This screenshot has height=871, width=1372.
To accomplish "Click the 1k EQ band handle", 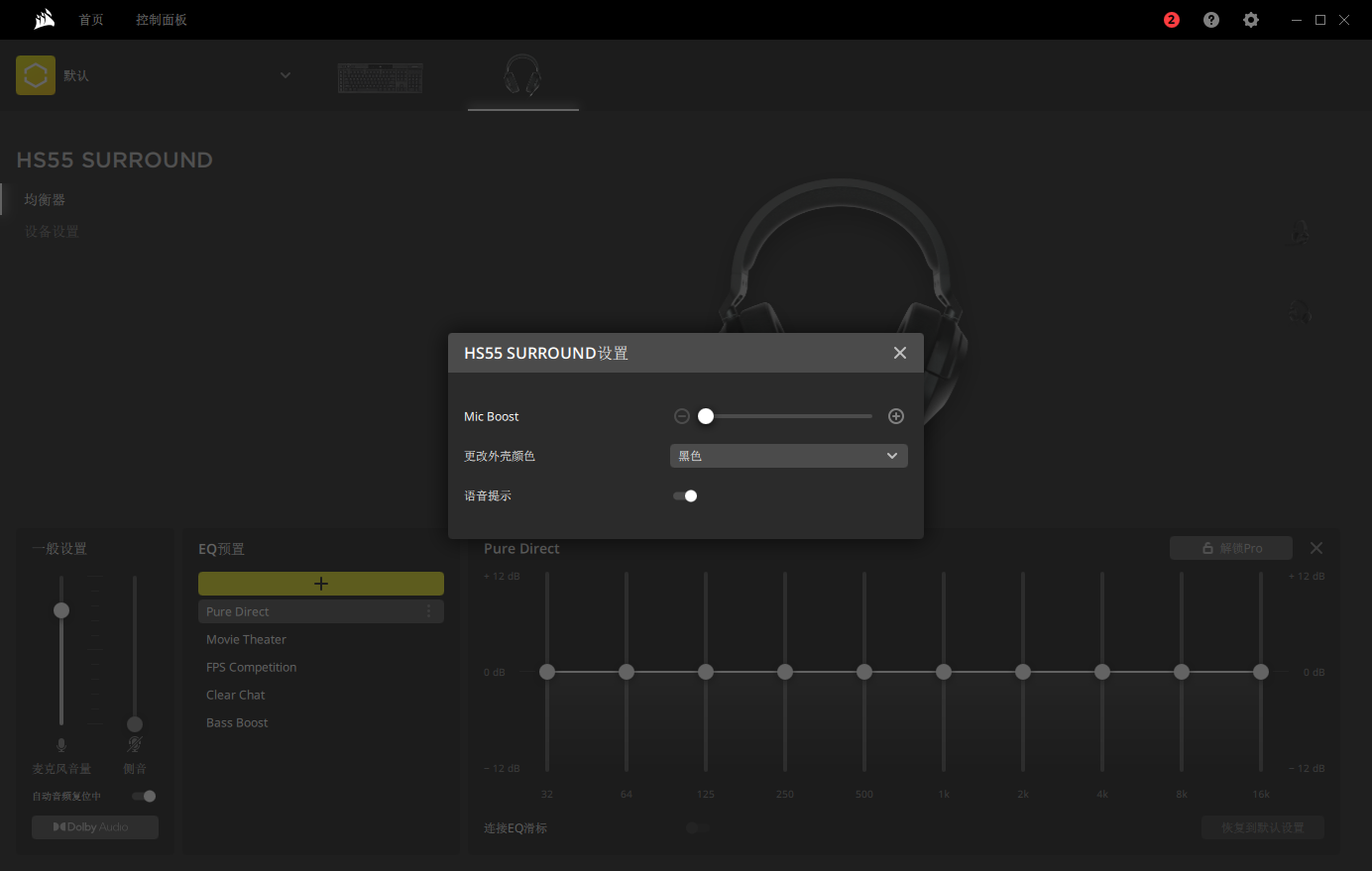I will click(944, 672).
